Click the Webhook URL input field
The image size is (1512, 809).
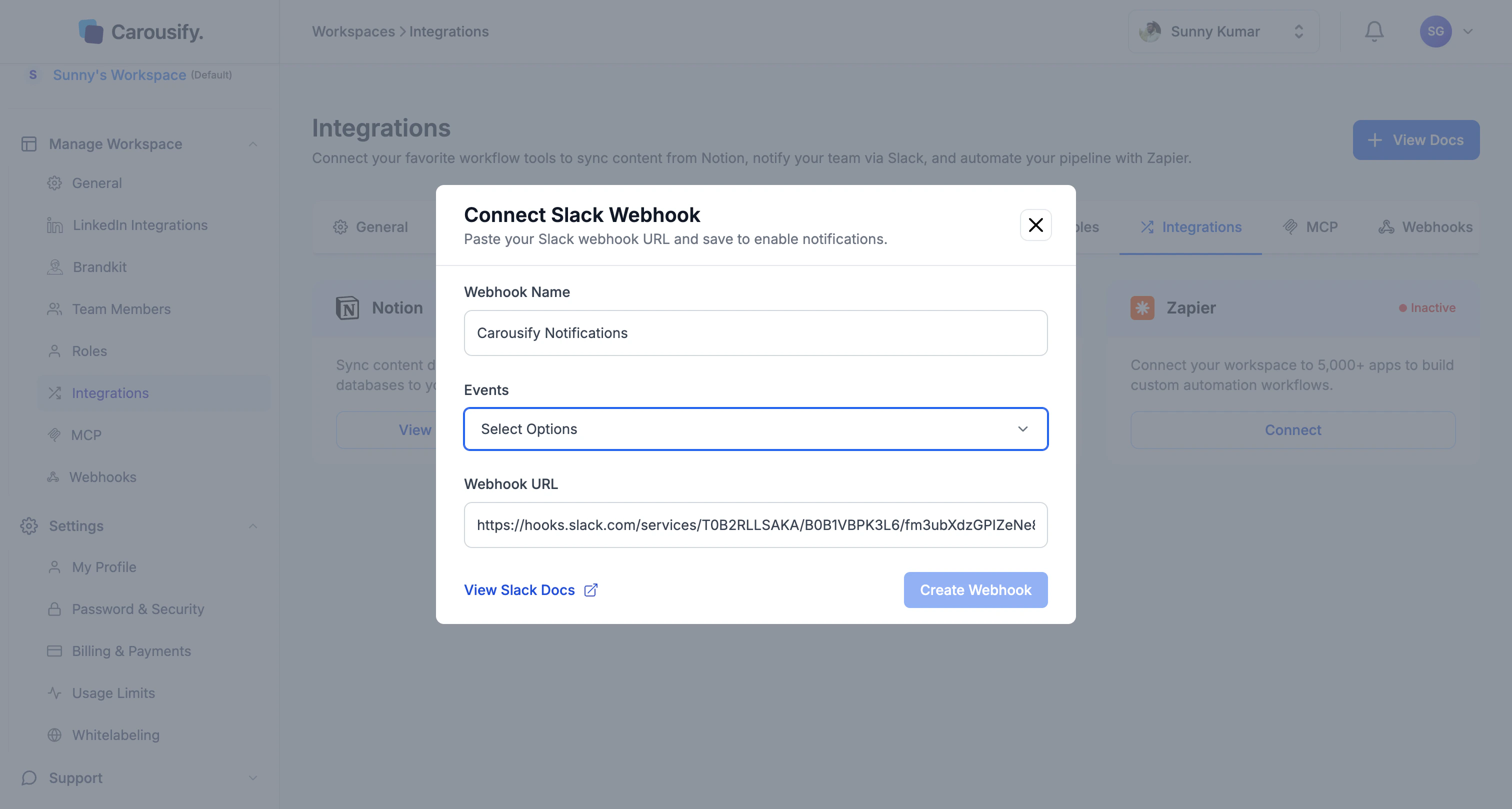[x=755, y=525]
